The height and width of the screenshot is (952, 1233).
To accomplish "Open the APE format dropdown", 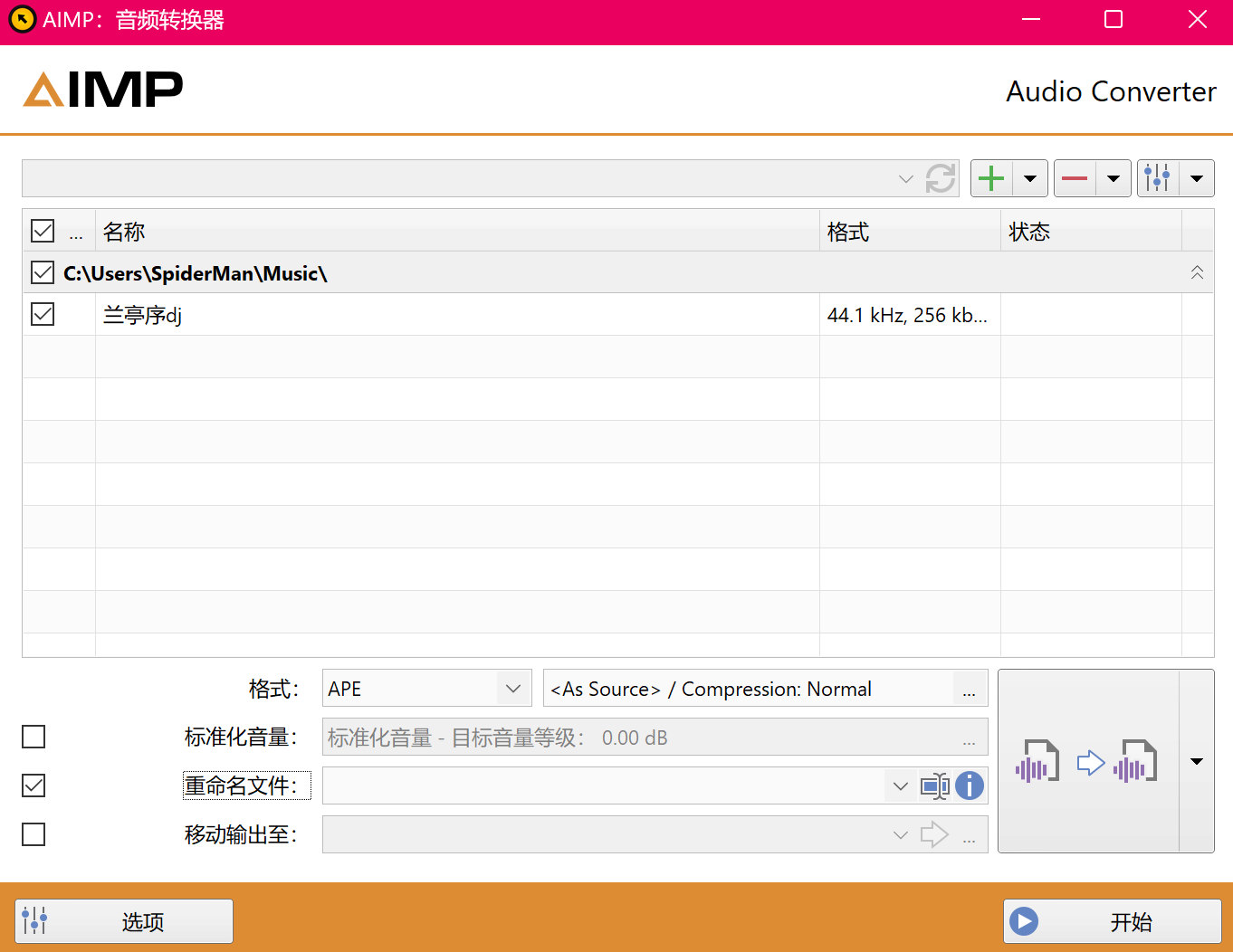I will click(x=513, y=689).
